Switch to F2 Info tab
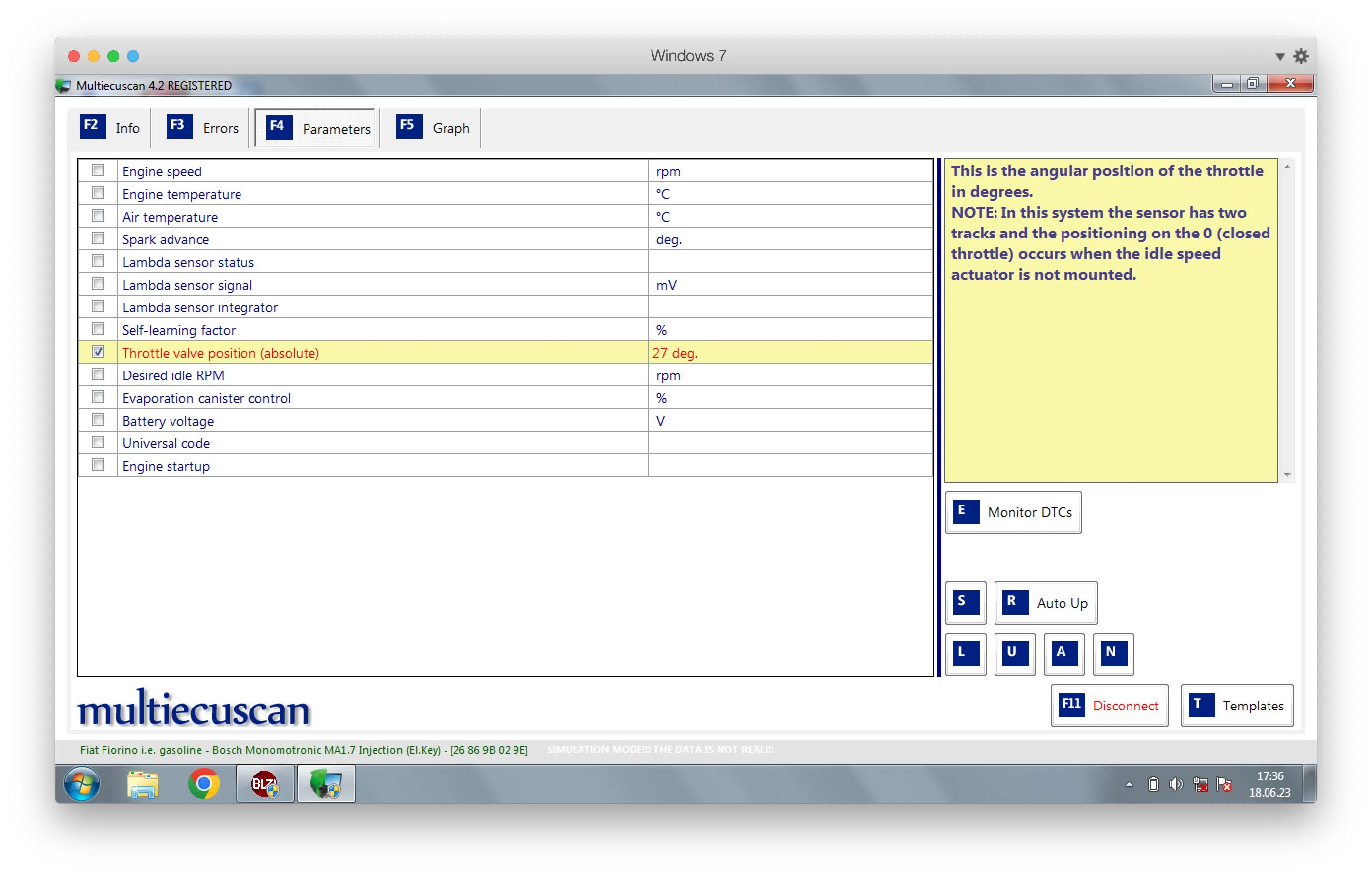1372x876 pixels. 110,128
